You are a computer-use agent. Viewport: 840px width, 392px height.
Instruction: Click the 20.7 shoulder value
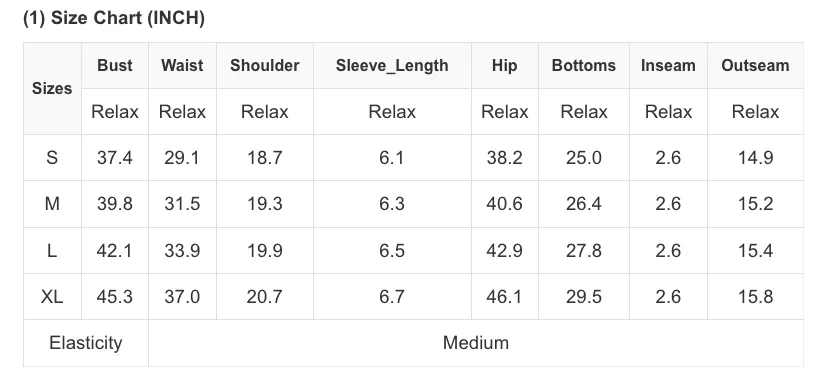(265, 297)
